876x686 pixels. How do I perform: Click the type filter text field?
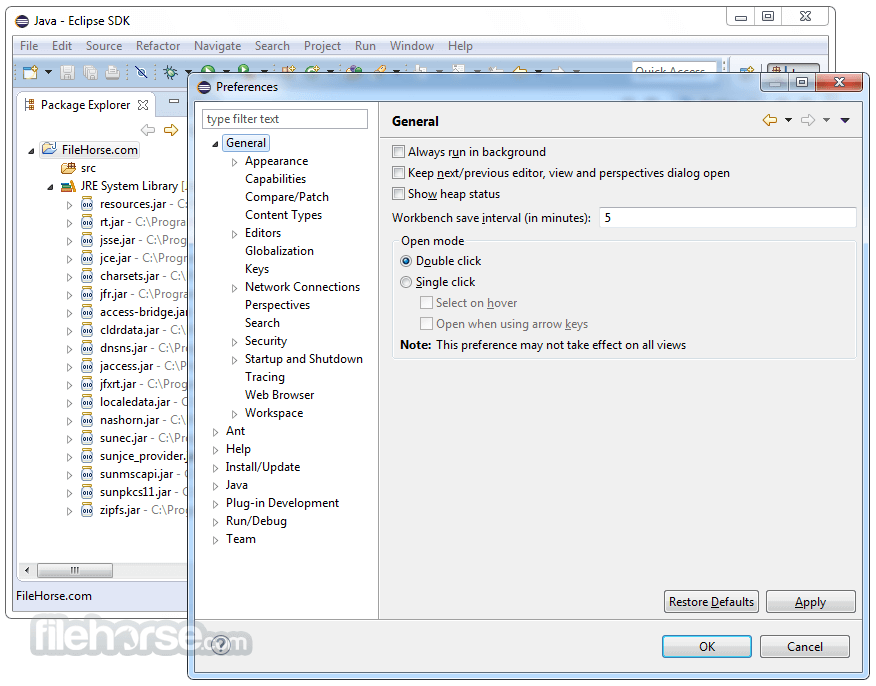pyautogui.click(x=283, y=118)
